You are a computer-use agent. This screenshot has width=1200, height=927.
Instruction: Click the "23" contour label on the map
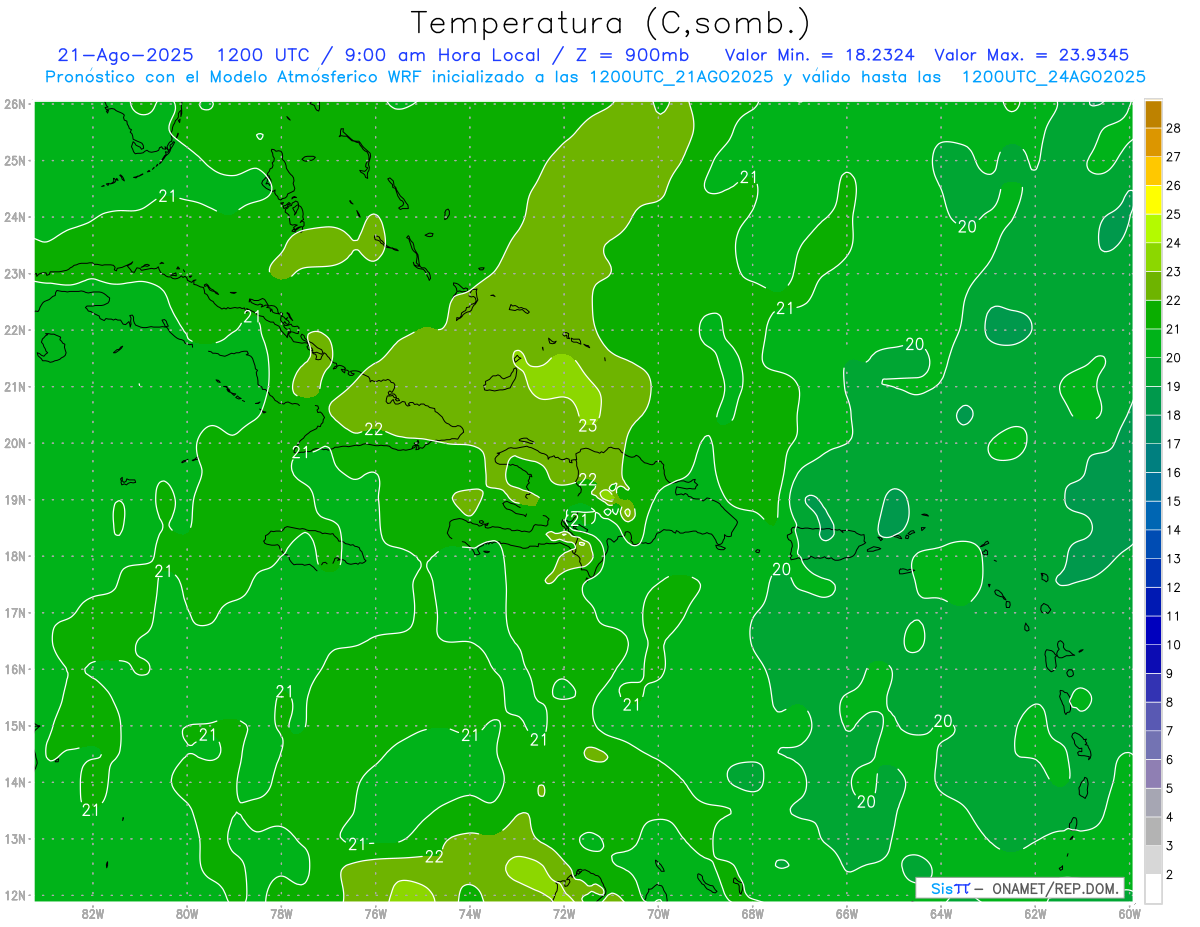588,426
